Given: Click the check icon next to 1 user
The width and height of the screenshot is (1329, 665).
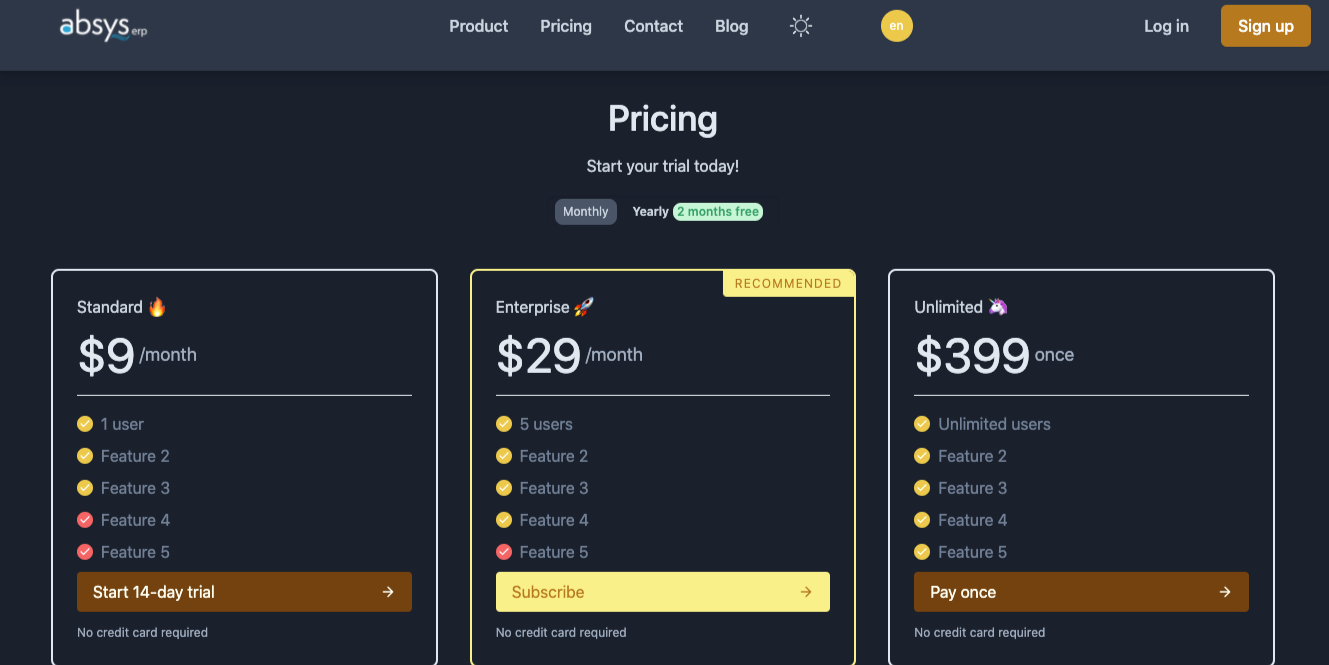Looking at the screenshot, I should (x=85, y=423).
